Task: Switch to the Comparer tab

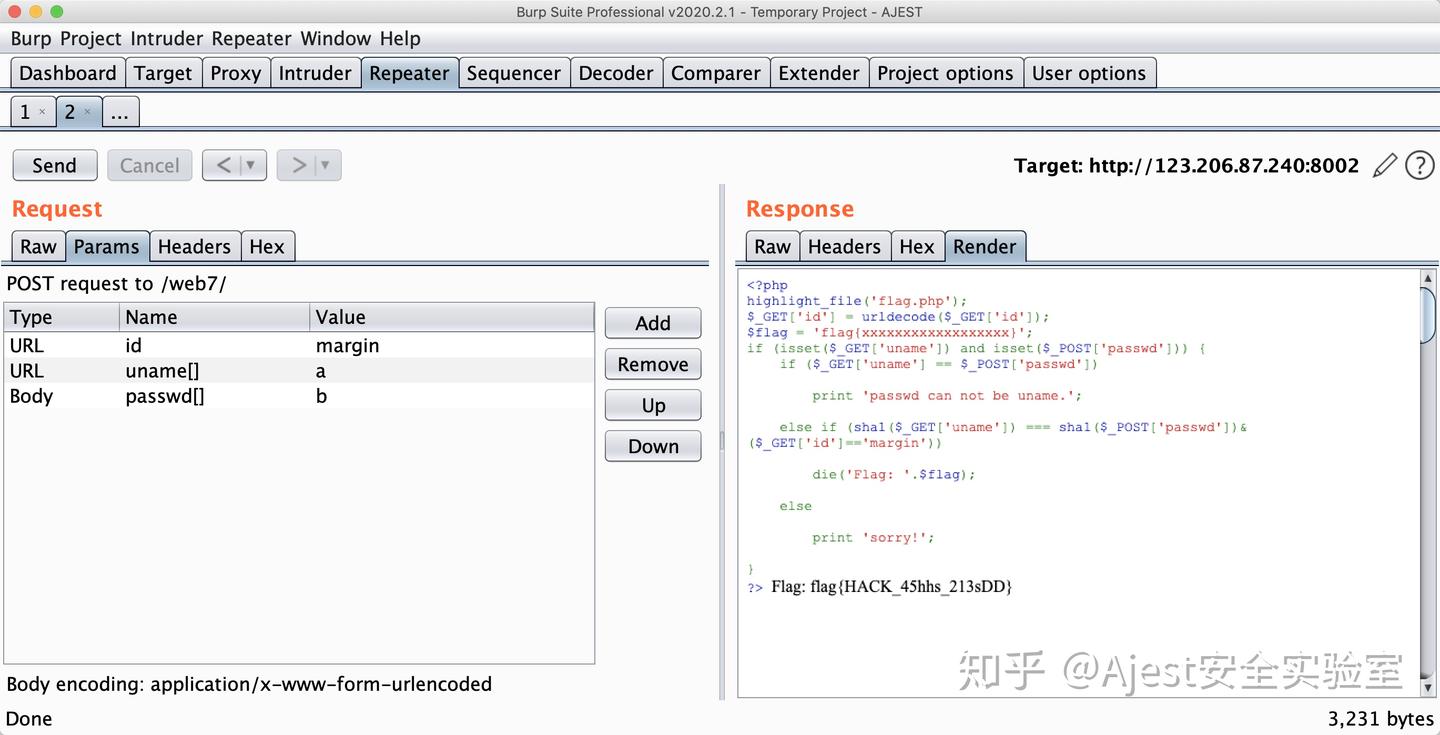Action: 716,73
